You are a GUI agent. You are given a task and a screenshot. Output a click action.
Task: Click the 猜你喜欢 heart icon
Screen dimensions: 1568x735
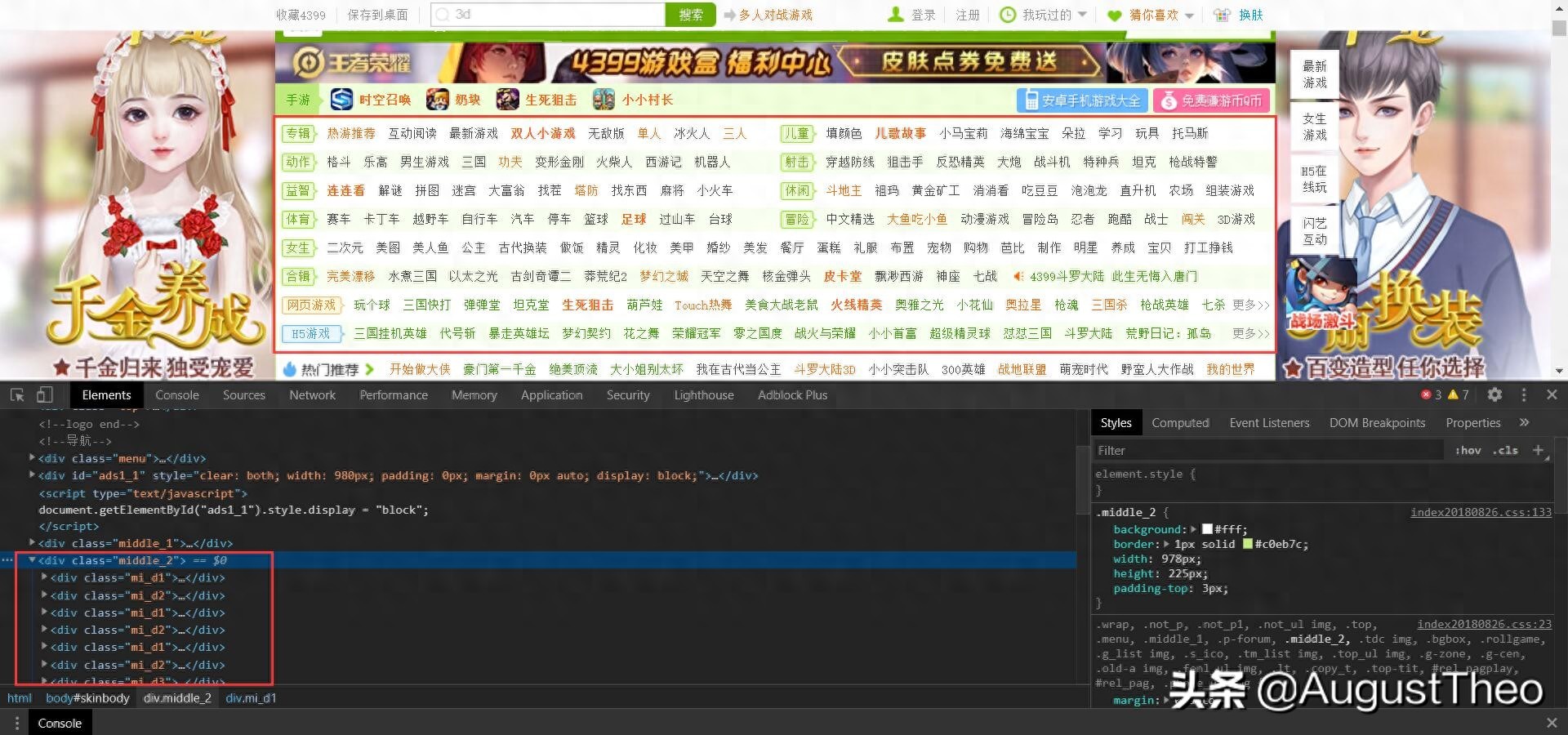pyautogui.click(x=1115, y=15)
